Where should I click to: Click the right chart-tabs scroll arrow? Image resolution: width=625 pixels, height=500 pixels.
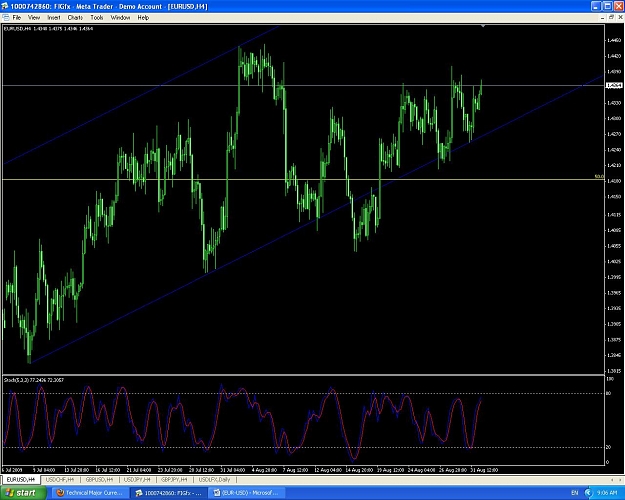(619, 479)
